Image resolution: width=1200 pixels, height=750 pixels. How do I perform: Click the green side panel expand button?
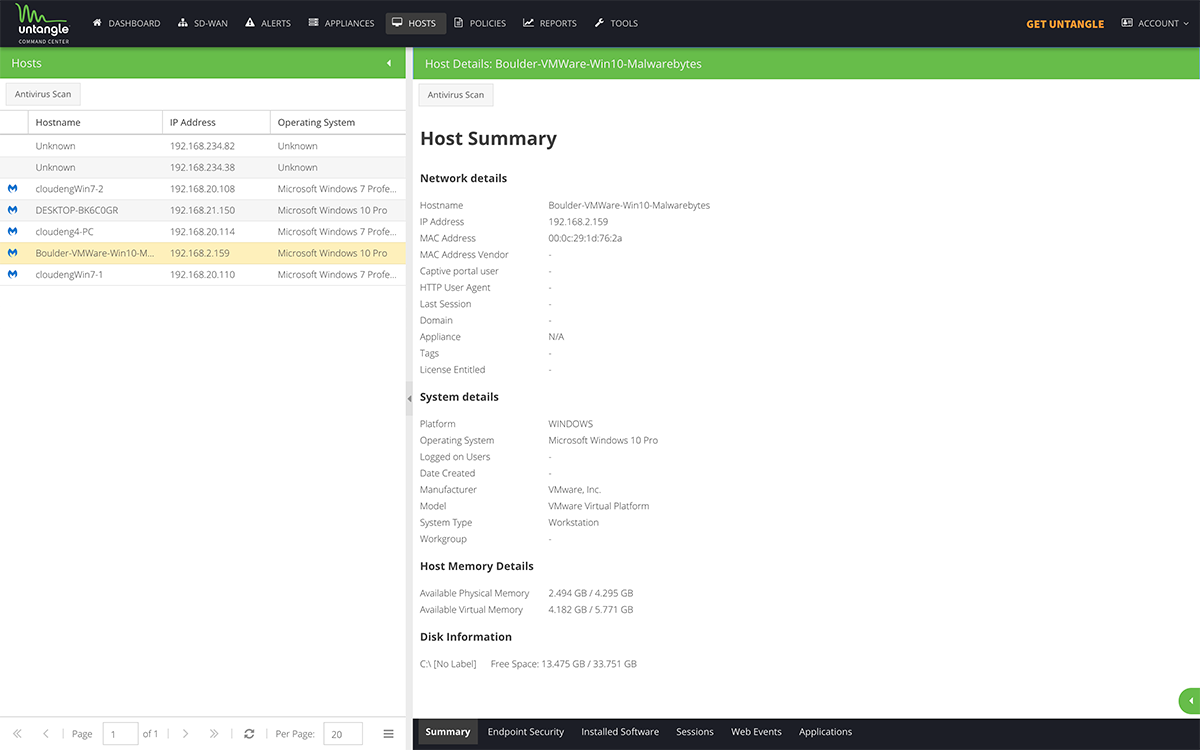(x=1190, y=701)
